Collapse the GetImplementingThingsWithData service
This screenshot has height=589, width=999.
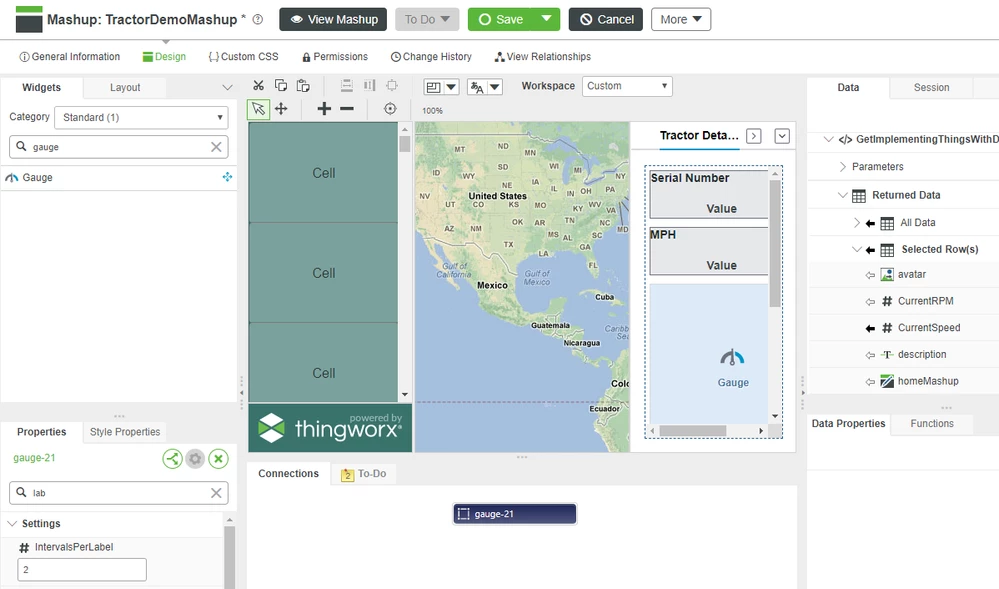828,139
